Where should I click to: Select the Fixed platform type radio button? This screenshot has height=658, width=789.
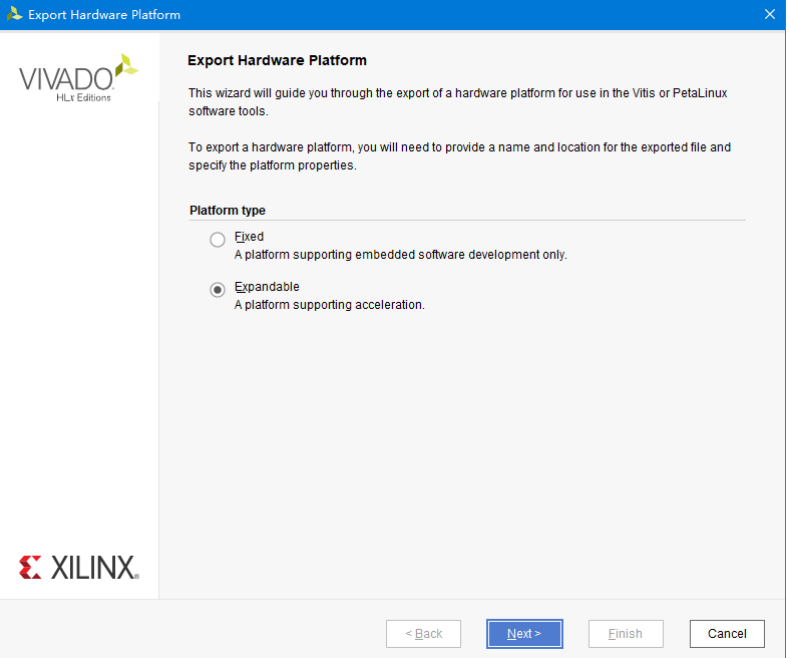(217, 239)
